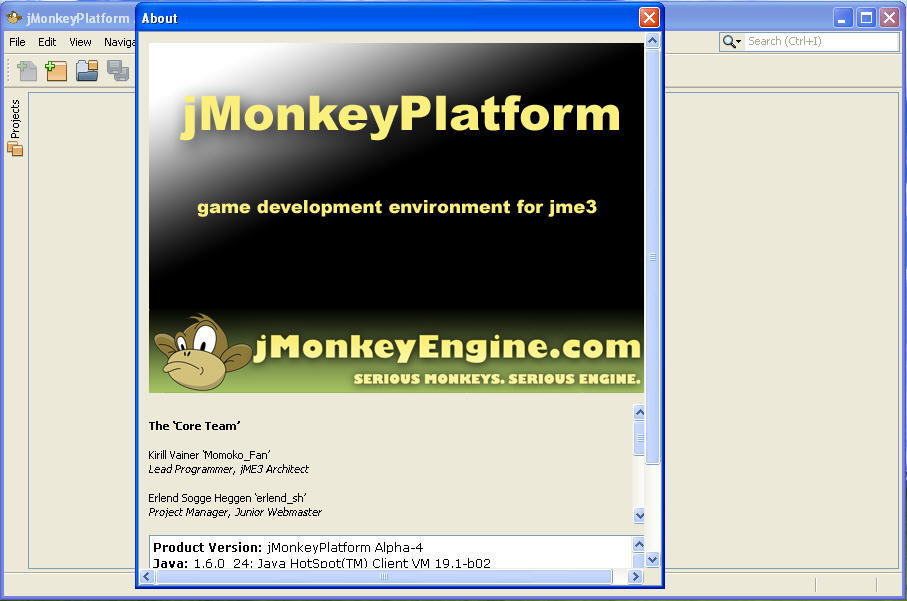Click the name Kirill Vainer 'Momoko_Fan'
This screenshot has height=601, width=907.
tap(209, 455)
